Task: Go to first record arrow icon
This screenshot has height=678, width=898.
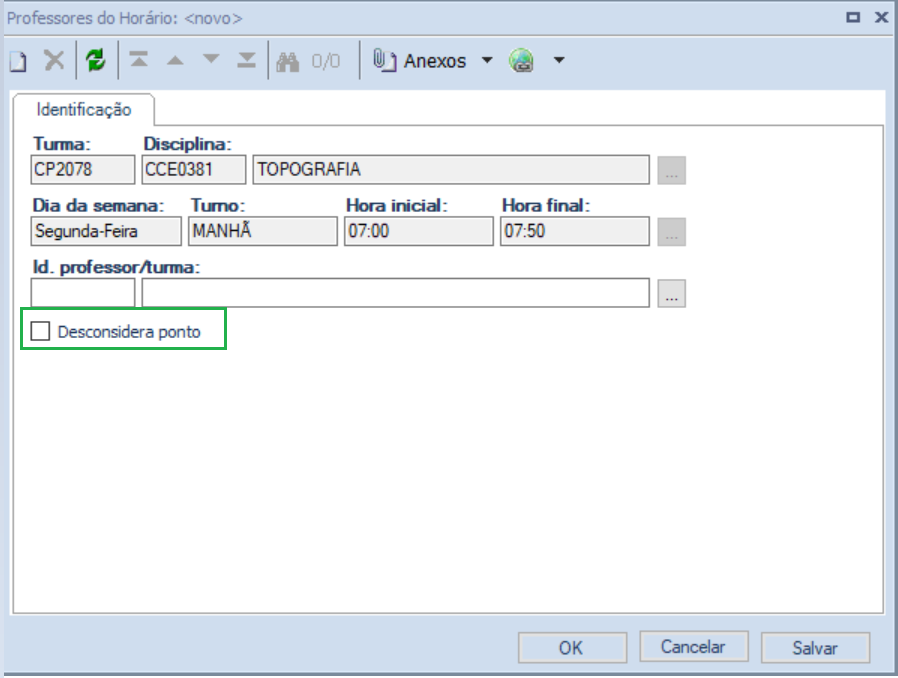Action: [x=139, y=60]
